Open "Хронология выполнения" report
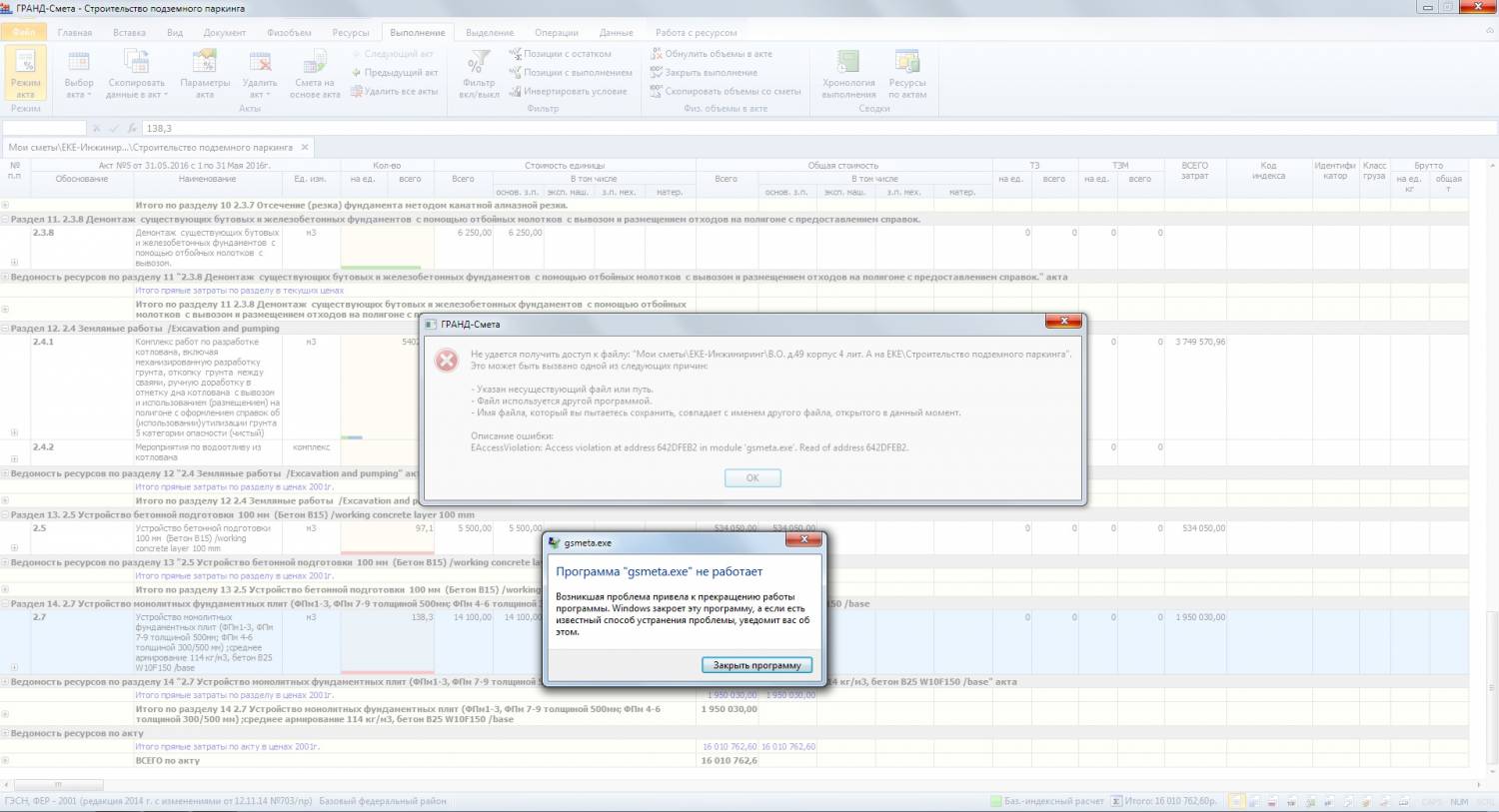Screen dimensions: 1499x812 [x=848, y=75]
